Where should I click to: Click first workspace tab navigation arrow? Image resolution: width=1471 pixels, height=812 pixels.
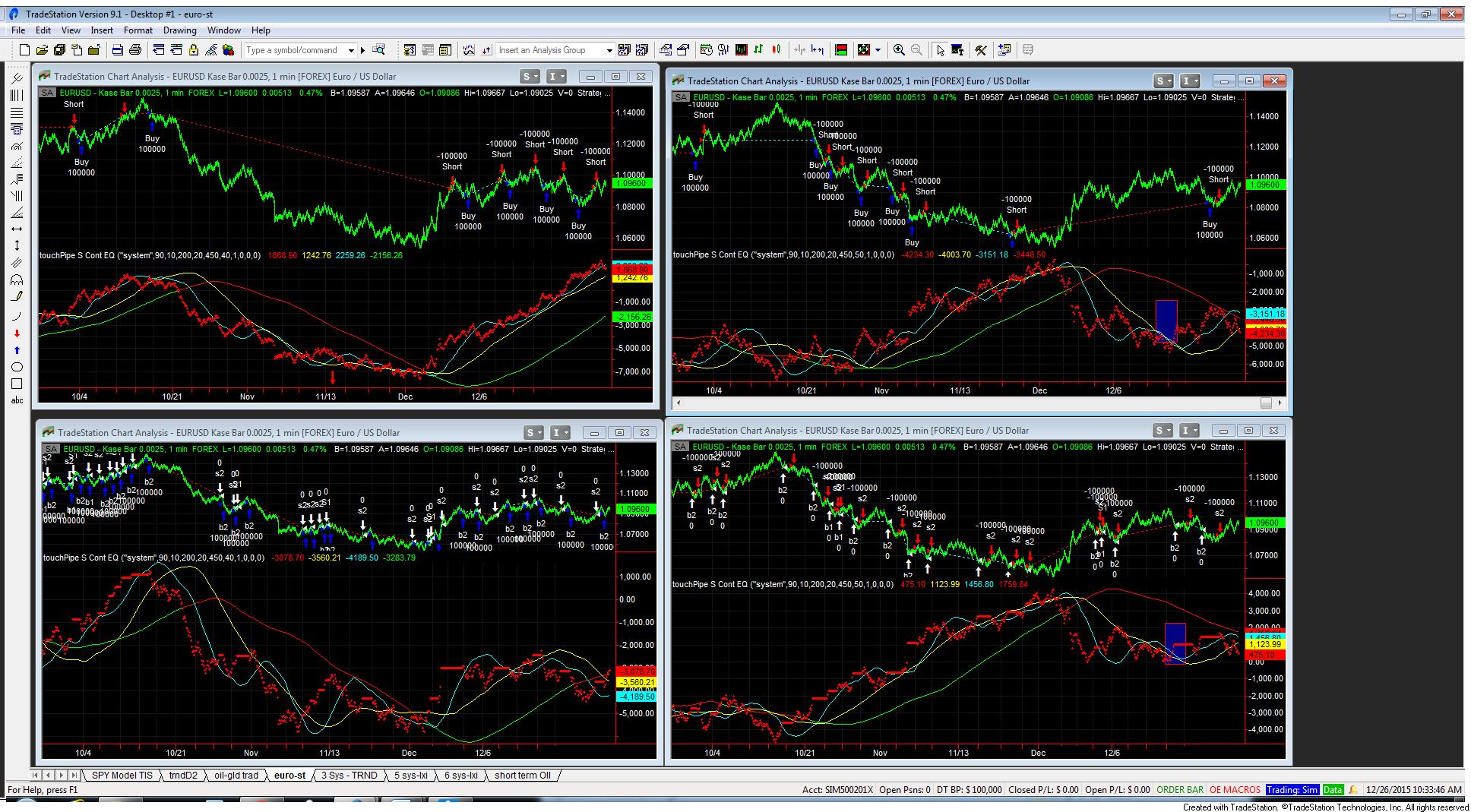(x=36, y=776)
